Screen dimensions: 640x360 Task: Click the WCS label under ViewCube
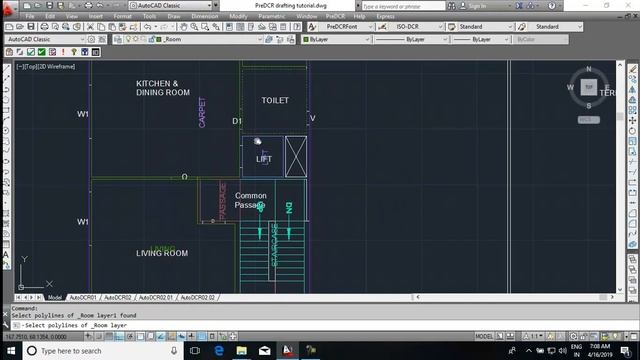click(x=589, y=120)
